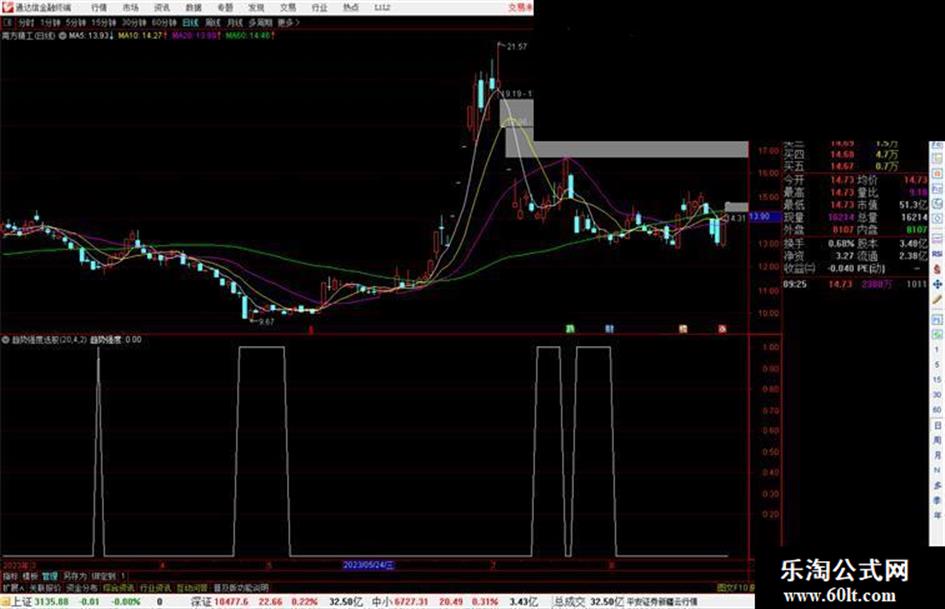This screenshot has width=945, height=609.
Task: Open the 关联报价 tab
Action: pos(45,587)
